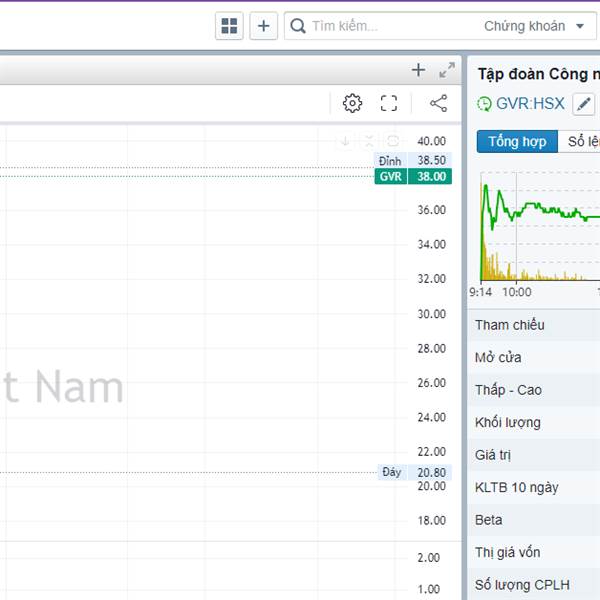Switch to the Tổng hợp tab
The width and height of the screenshot is (600, 600).
coord(517,141)
